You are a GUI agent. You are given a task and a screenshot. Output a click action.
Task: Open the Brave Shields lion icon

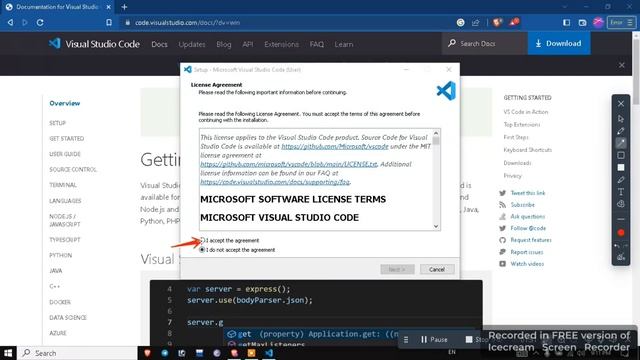click(x=497, y=22)
